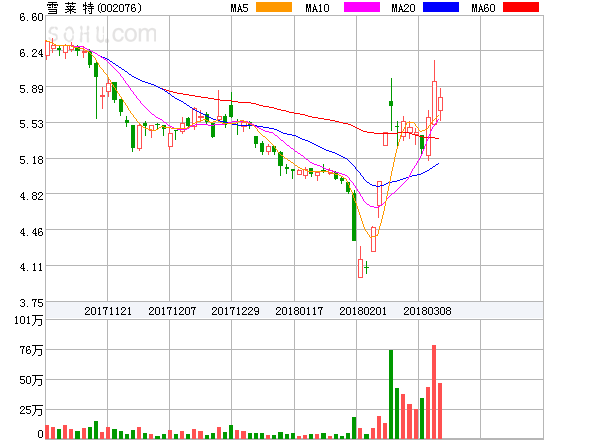Click the tallest green volume bar
The height and width of the screenshot is (440, 600).
391,394
